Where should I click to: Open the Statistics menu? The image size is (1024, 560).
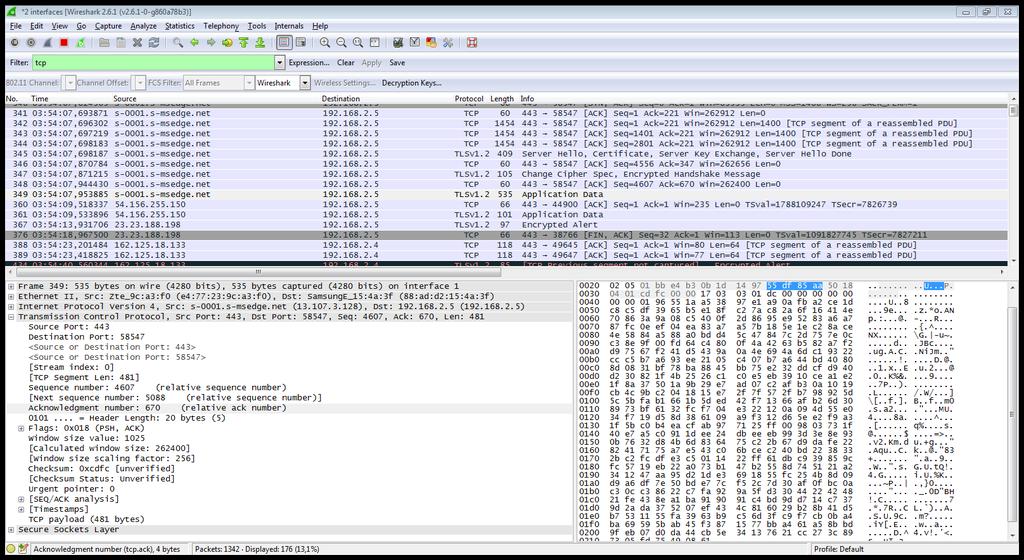(x=180, y=26)
